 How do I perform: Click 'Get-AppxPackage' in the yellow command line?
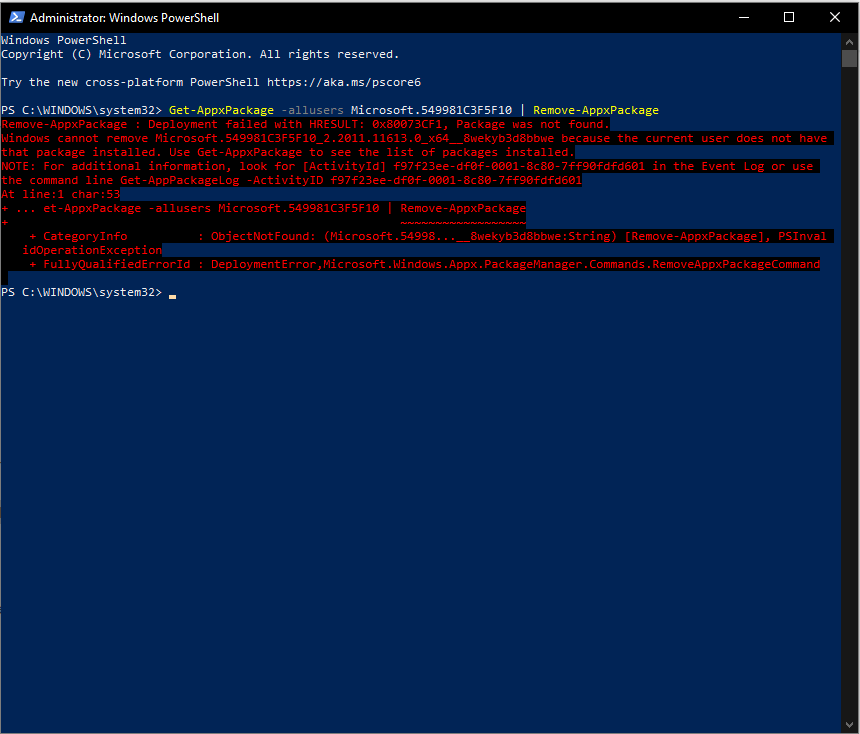(221, 110)
